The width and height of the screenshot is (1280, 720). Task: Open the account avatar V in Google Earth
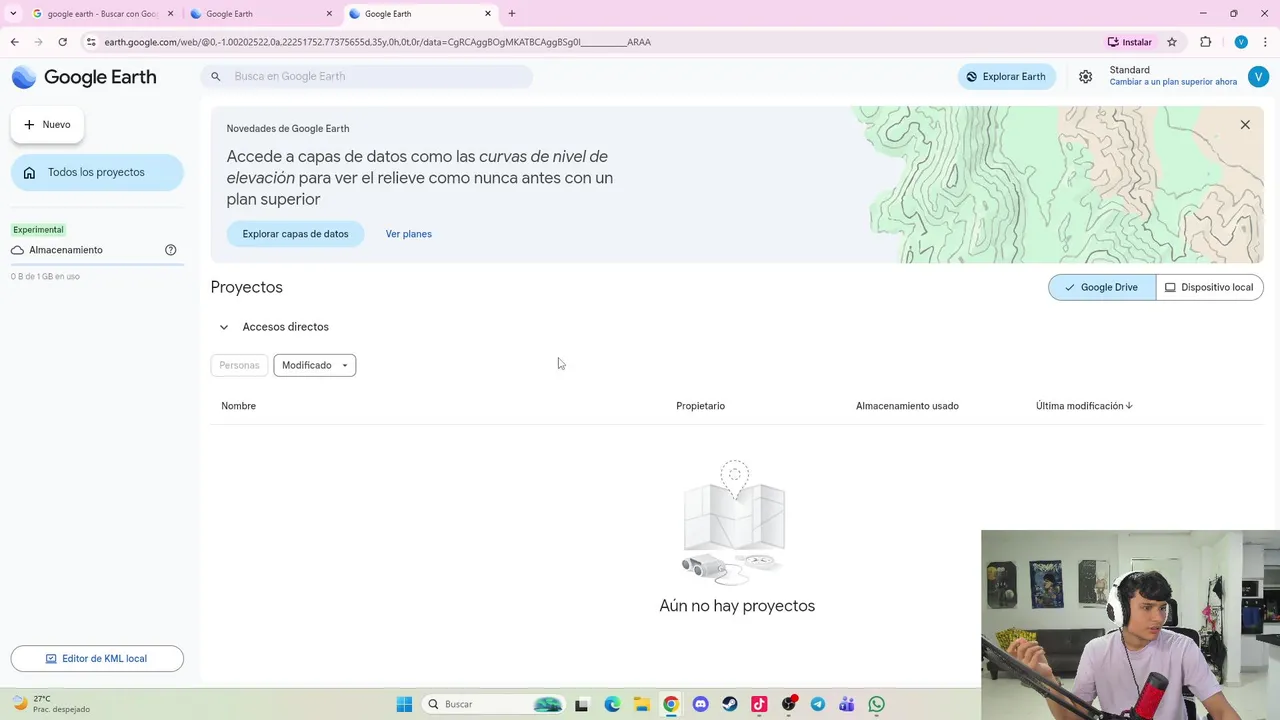pyautogui.click(x=1258, y=77)
